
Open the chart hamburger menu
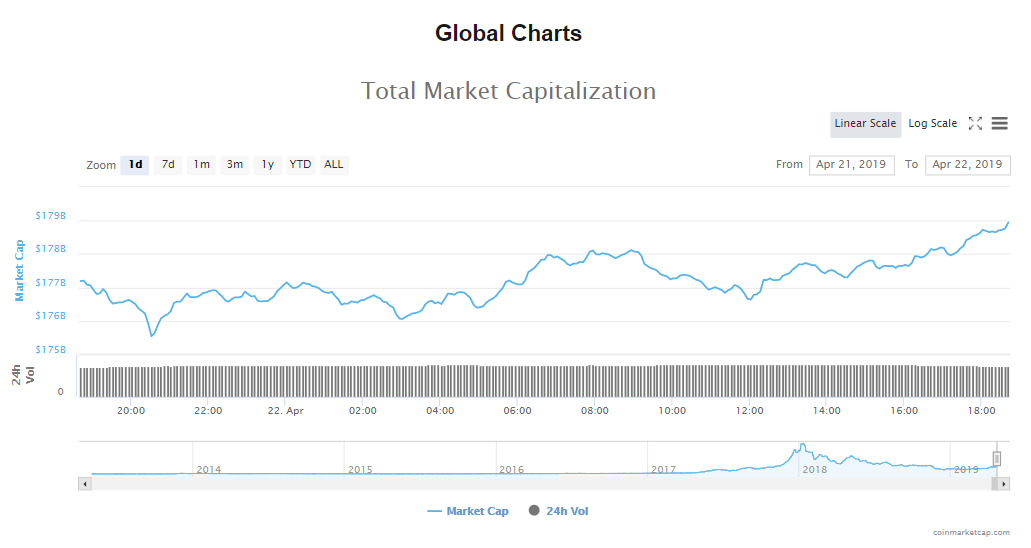[1000, 124]
